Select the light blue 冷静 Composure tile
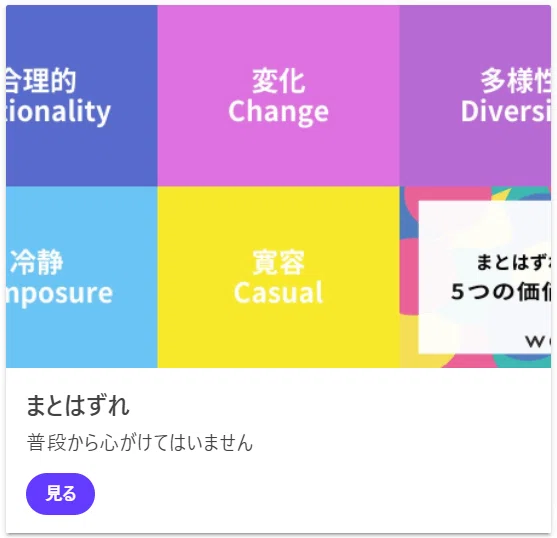This screenshot has height=538, width=557. 82,277
